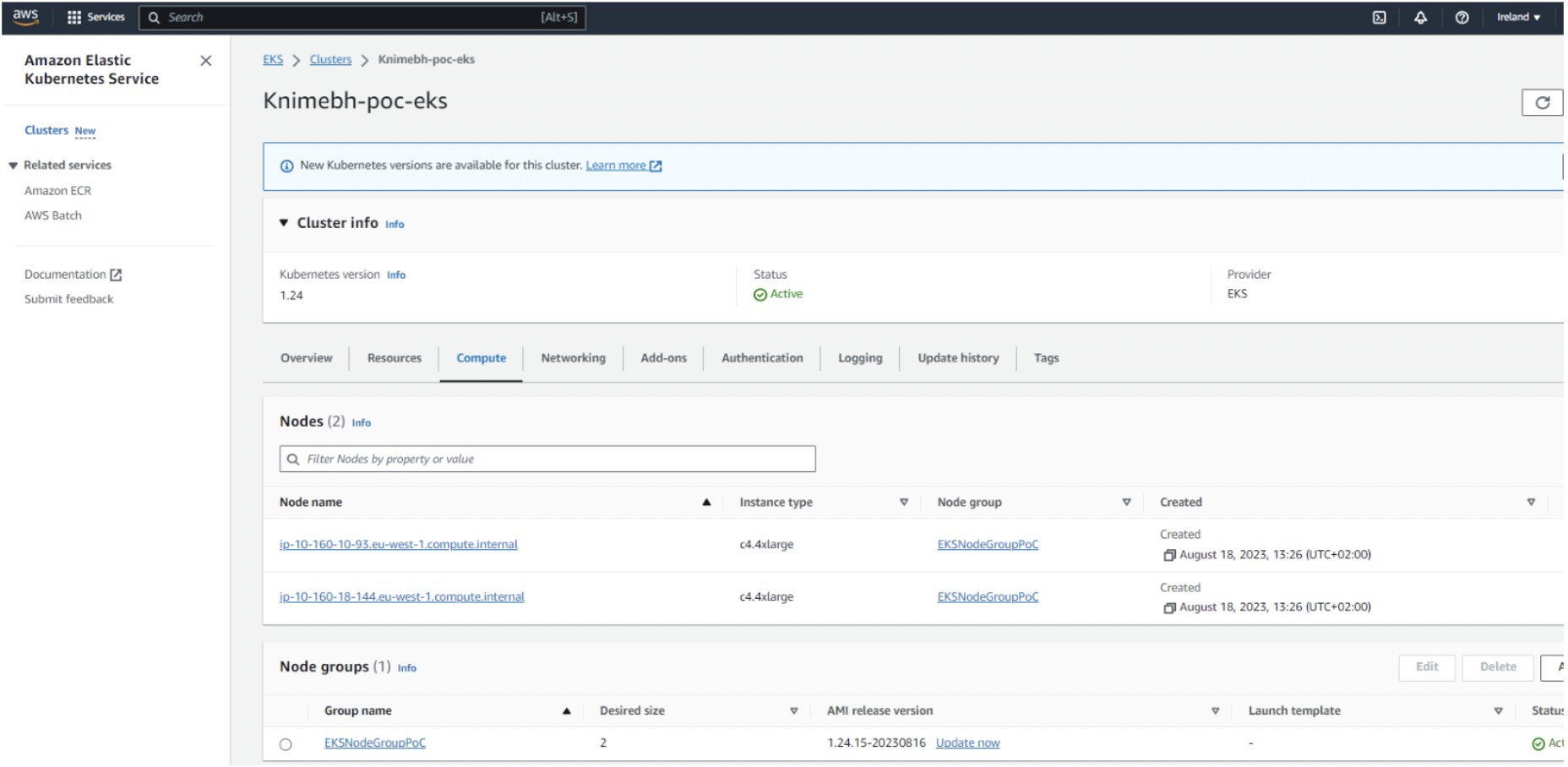
Task: Open the Services grid menu
Action: (95, 17)
